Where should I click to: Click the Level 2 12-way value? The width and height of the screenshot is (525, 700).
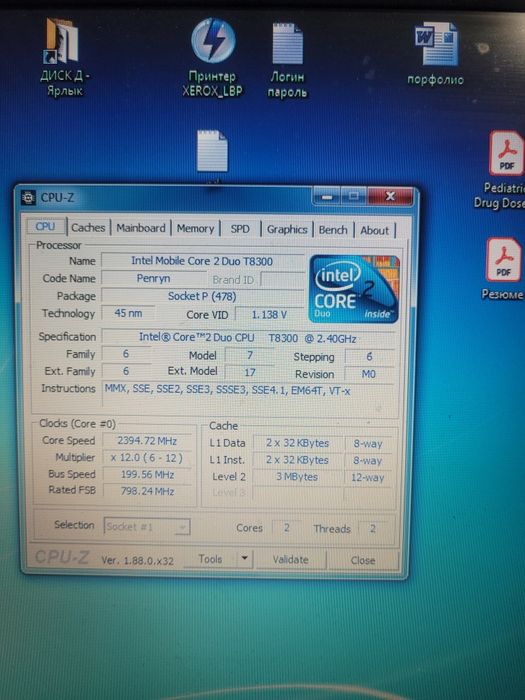[367, 478]
